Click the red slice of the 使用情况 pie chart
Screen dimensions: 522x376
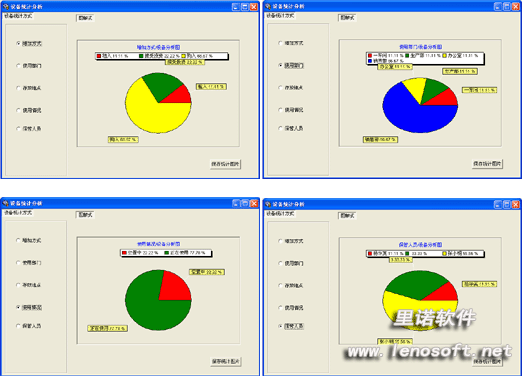coord(174,287)
